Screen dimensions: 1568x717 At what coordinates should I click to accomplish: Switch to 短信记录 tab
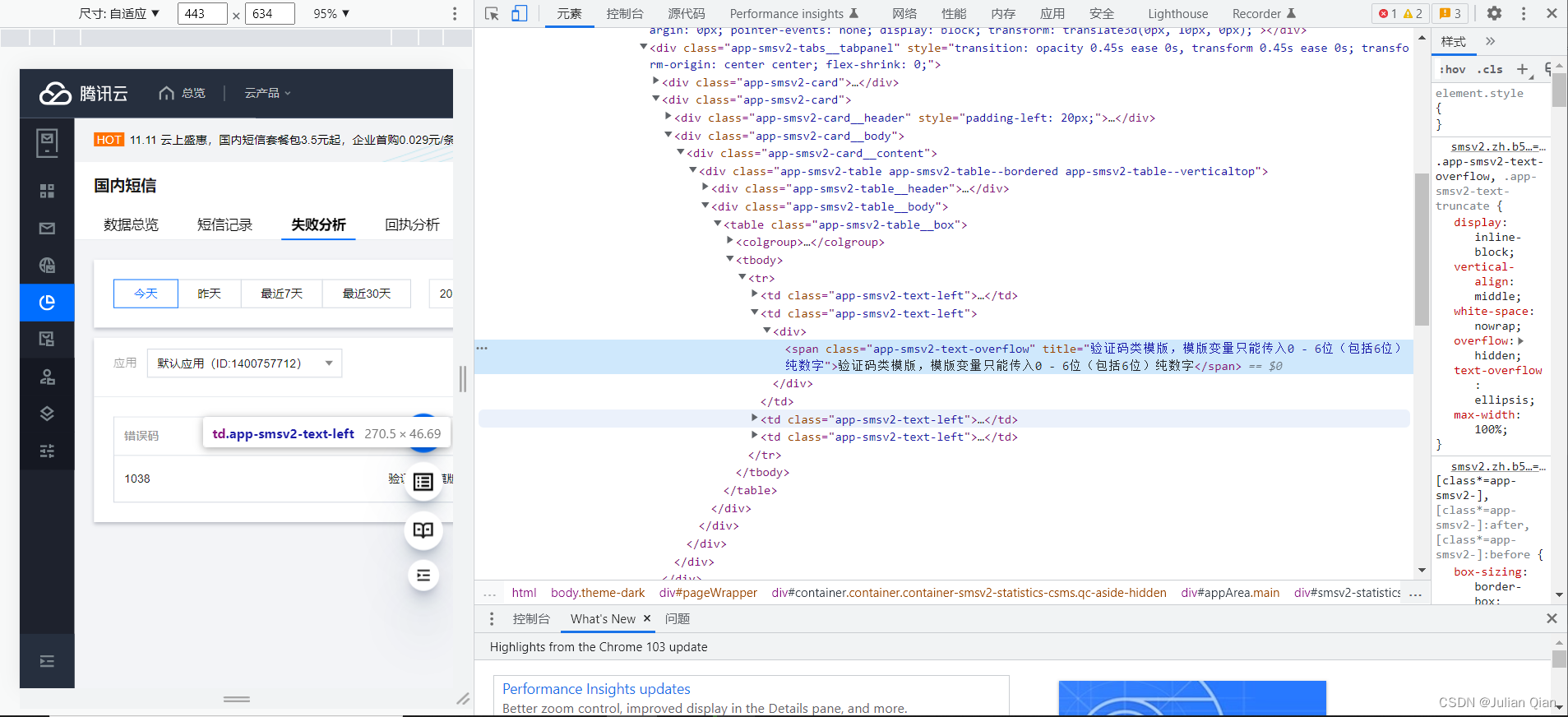pos(224,224)
